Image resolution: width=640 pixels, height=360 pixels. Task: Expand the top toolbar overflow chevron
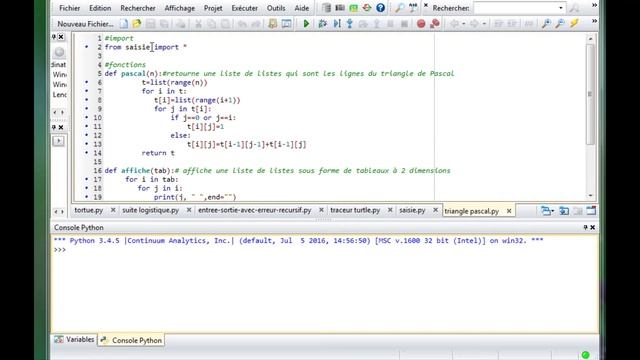[x=594, y=5]
